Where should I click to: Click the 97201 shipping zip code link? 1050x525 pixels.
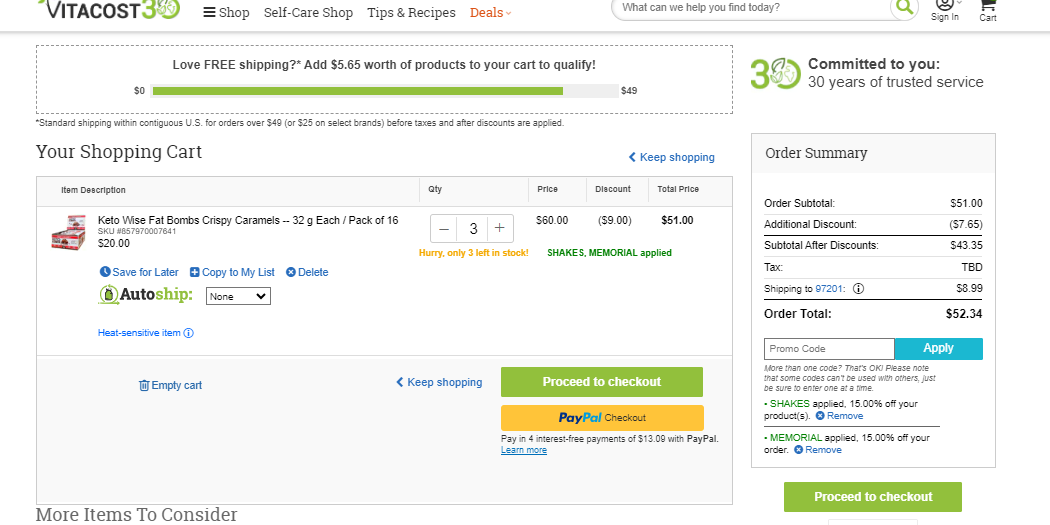830,289
